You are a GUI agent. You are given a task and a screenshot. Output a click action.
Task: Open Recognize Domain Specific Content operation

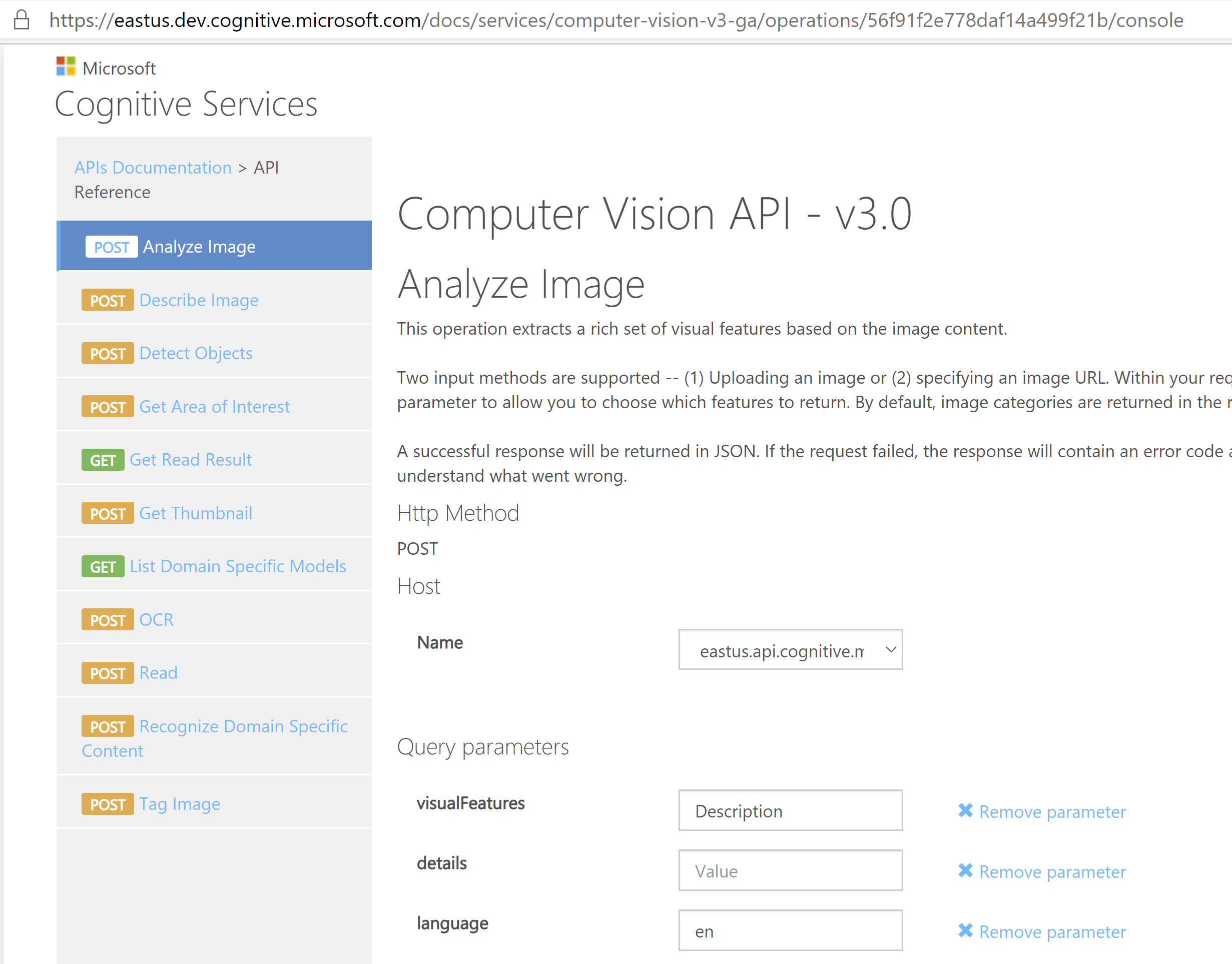[x=215, y=738]
